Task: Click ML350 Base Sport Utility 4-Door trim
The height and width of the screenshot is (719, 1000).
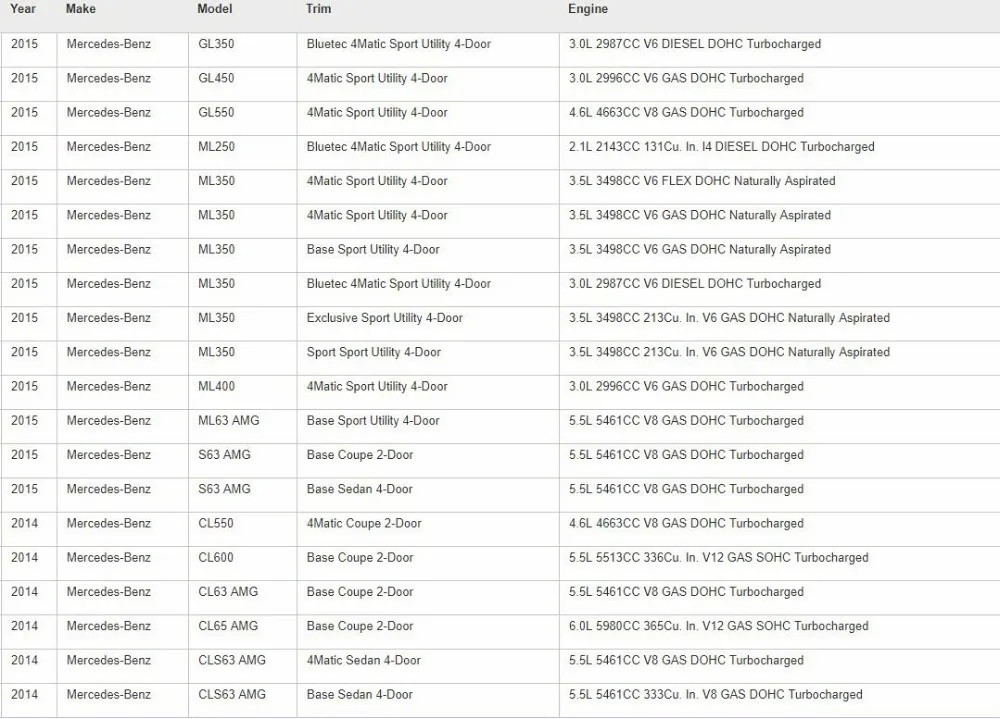Action: click(x=373, y=249)
